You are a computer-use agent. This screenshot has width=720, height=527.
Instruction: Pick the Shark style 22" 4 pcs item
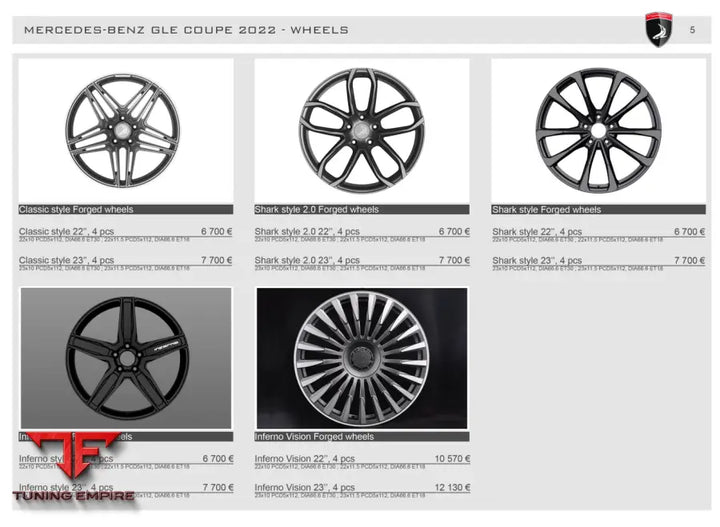click(x=537, y=231)
